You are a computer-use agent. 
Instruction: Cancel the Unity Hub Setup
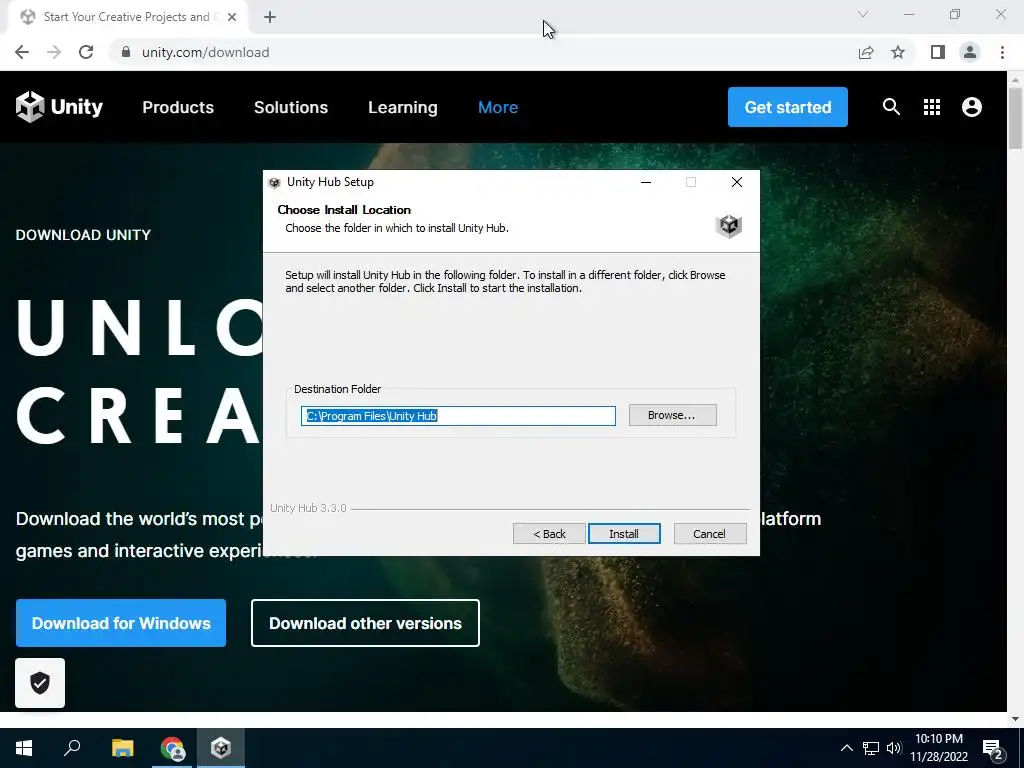pos(710,534)
